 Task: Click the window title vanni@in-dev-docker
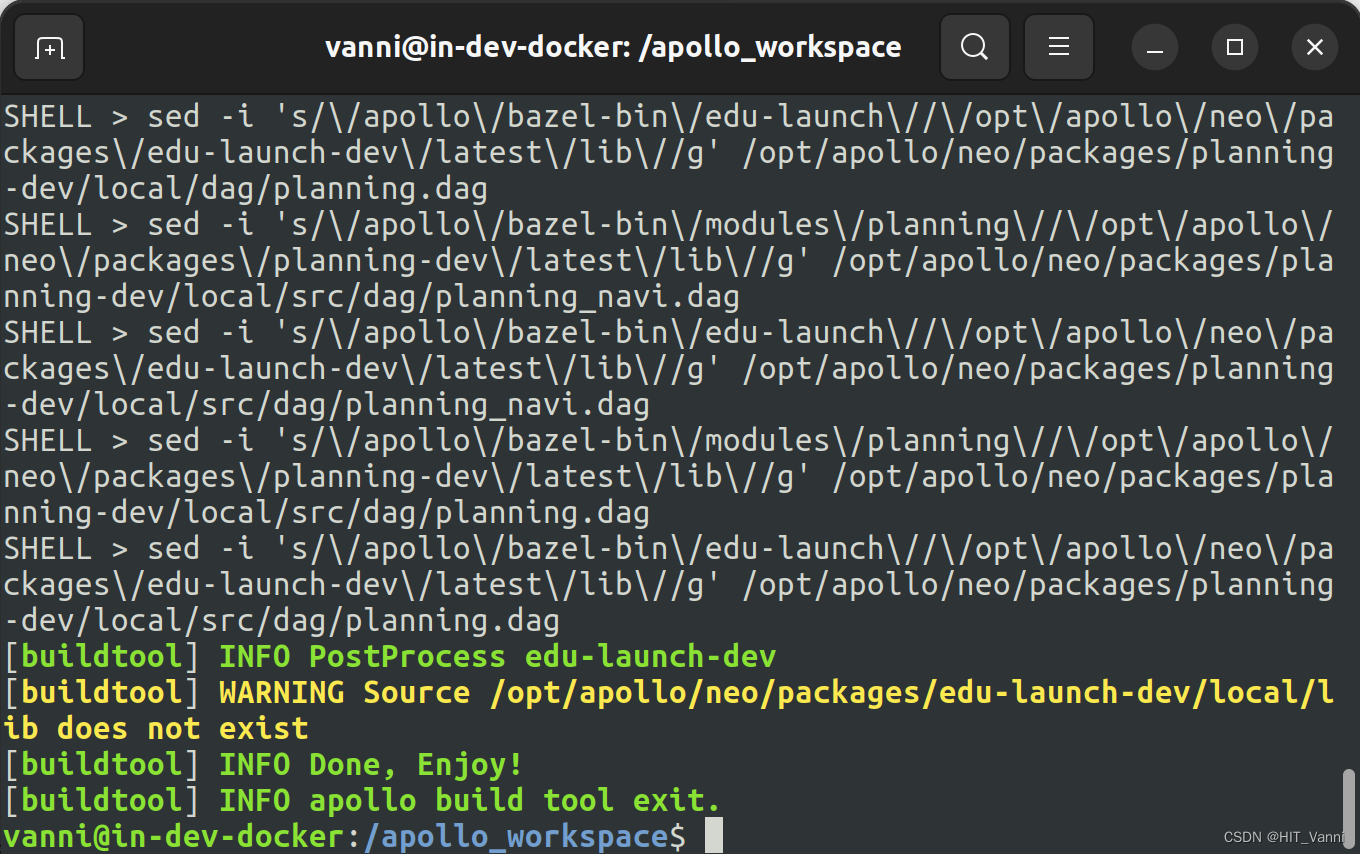tap(613, 47)
